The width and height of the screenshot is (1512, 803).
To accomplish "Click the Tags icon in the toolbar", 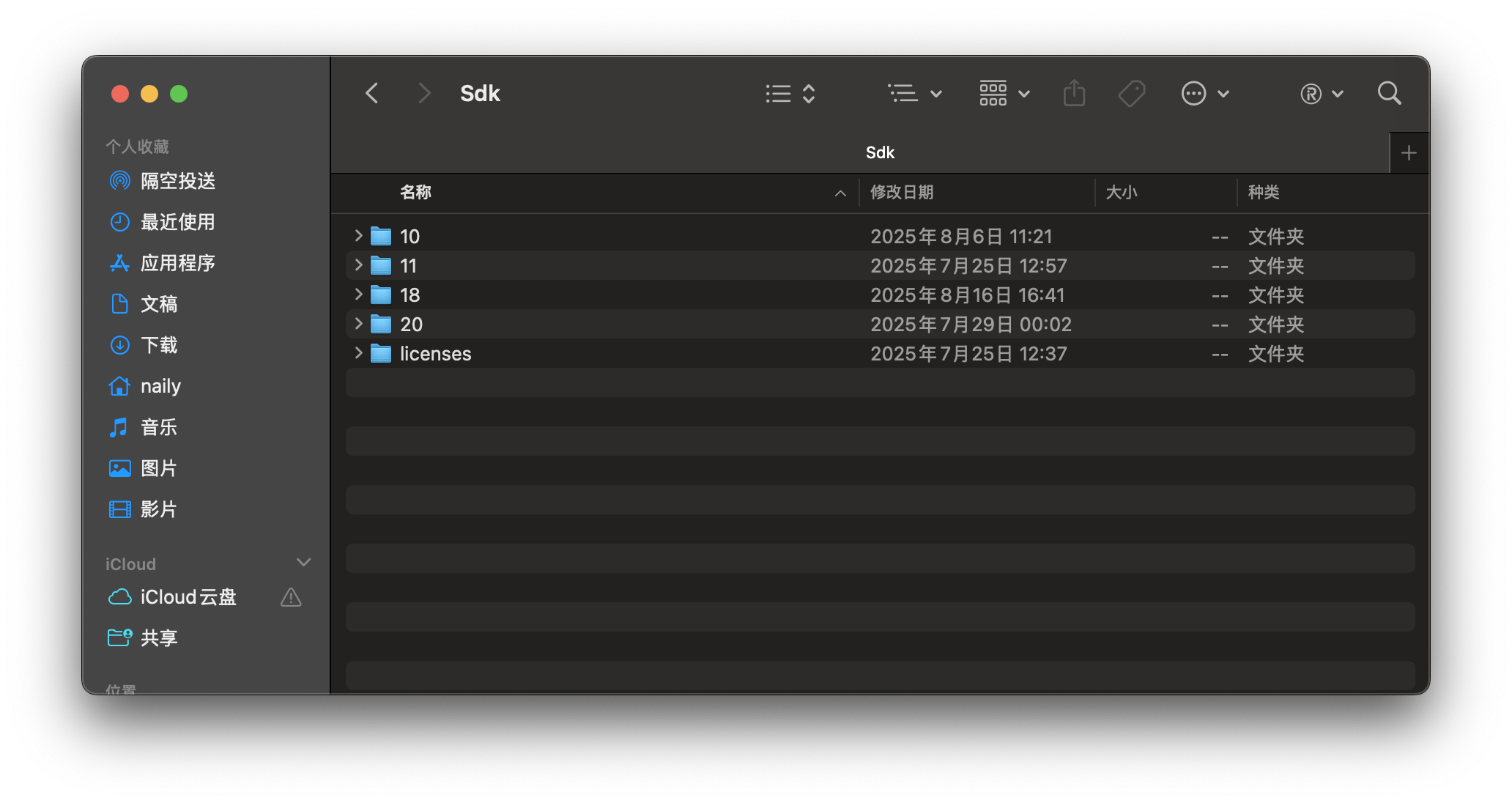I will [x=1131, y=93].
